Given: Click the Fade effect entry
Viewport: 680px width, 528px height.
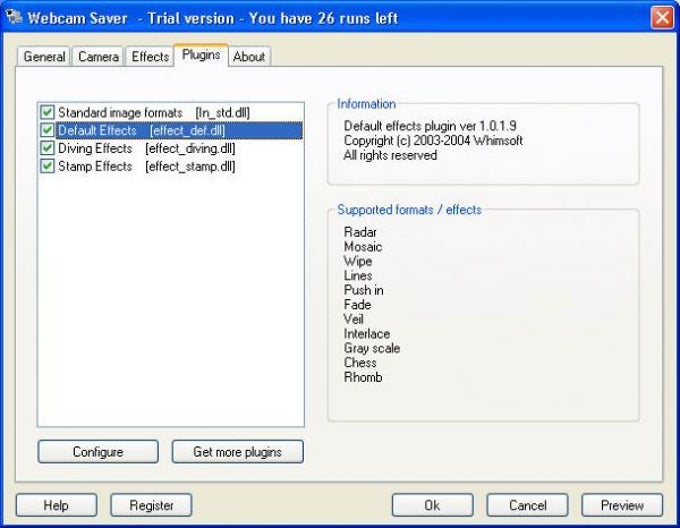Looking at the screenshot, I should pos(357,304).
